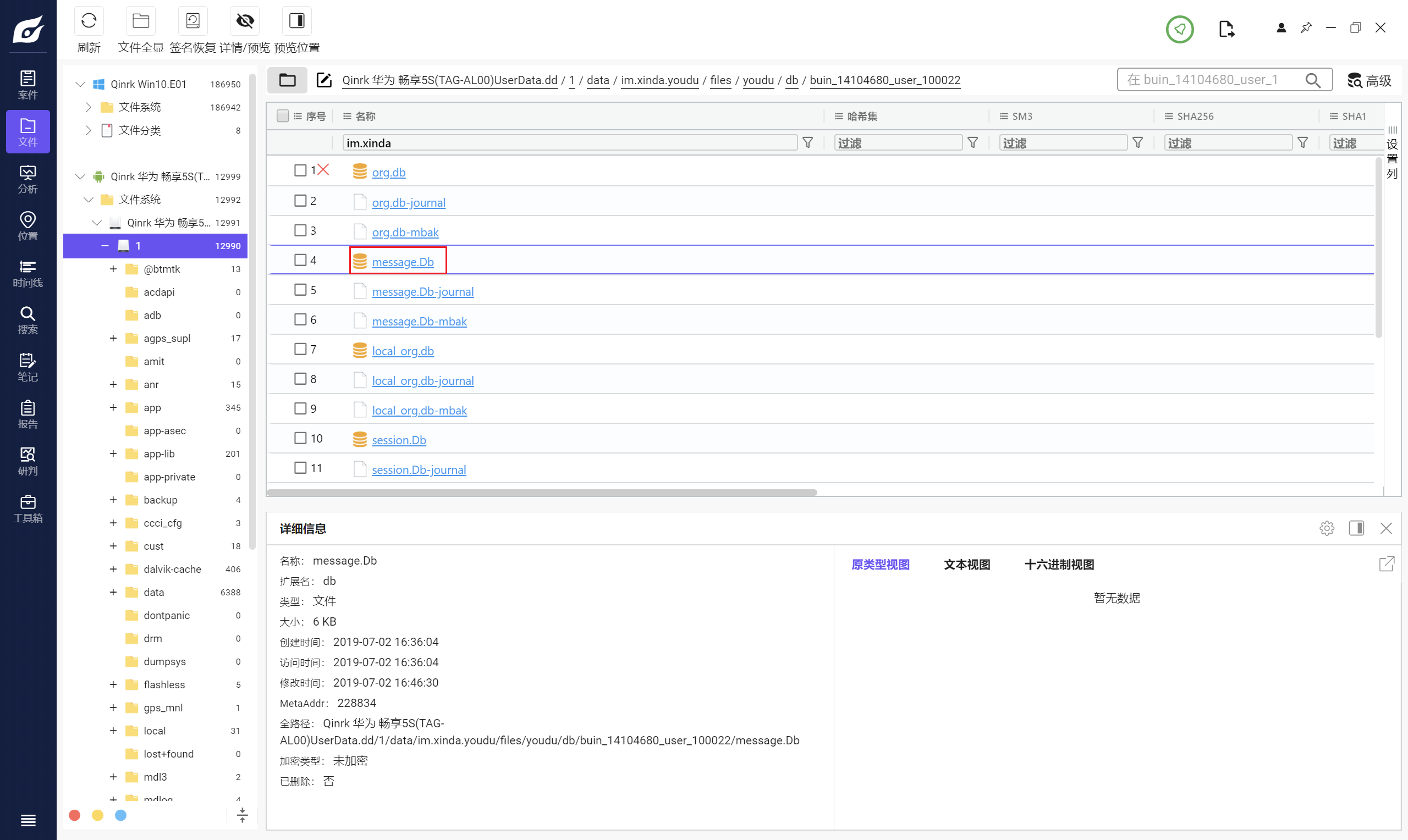
Task: Check the box for org.db-mbak row
Action: click(300, 230)
